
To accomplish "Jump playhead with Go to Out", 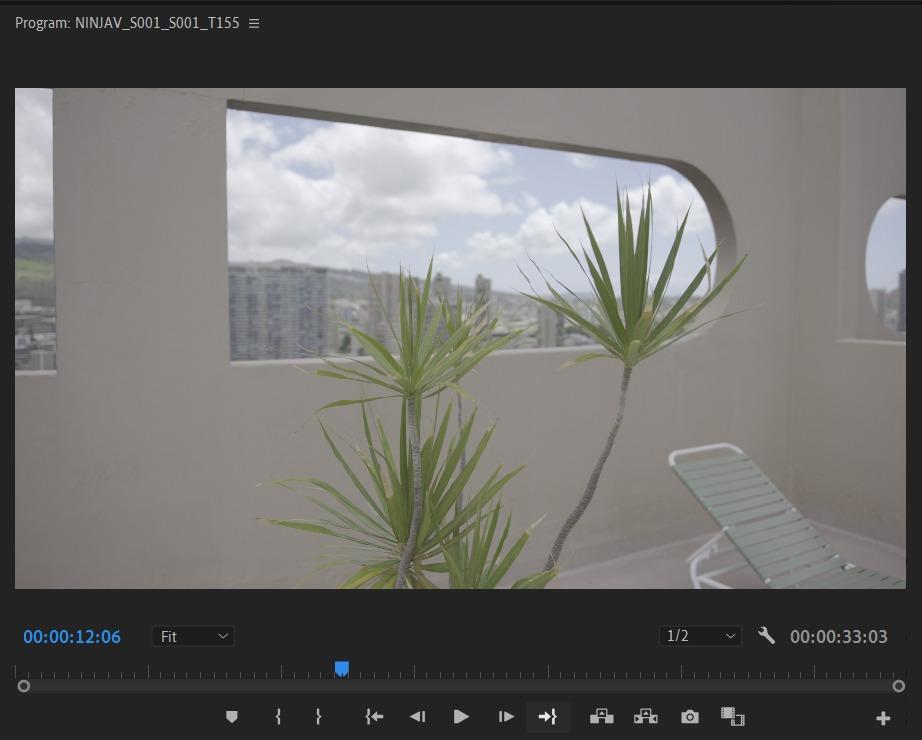I will tap(548, 716).
